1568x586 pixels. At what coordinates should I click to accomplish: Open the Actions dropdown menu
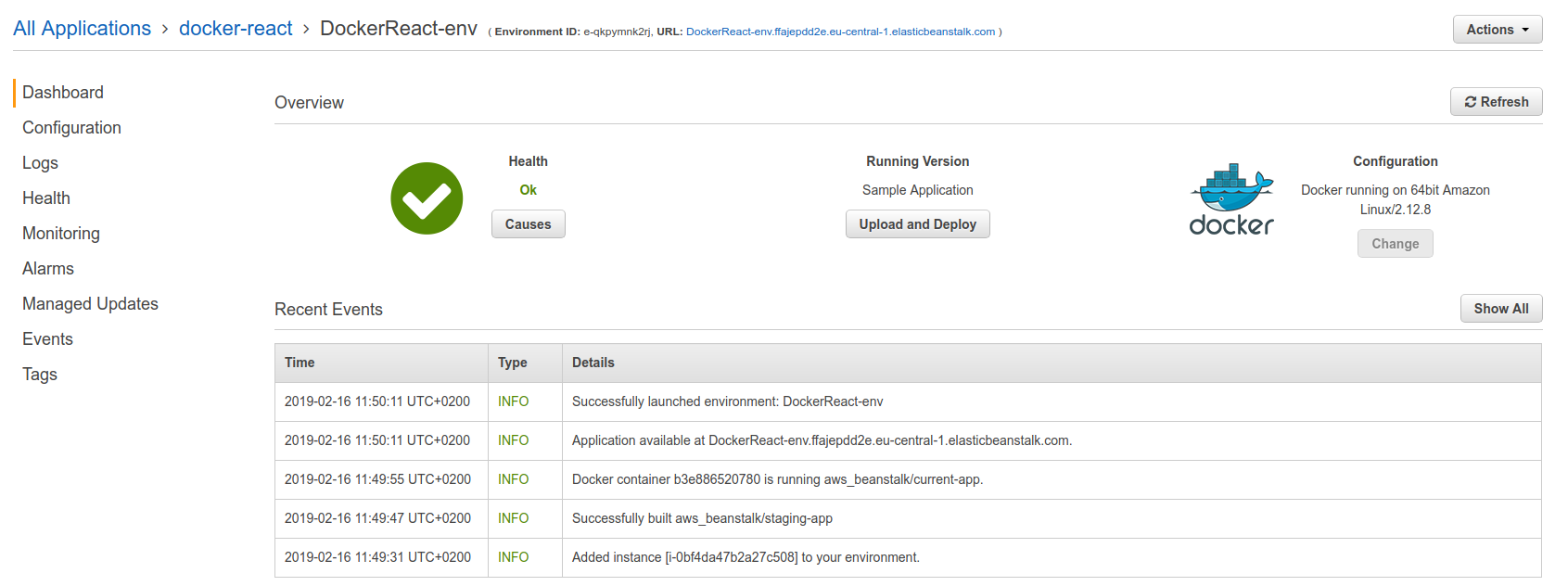coord(1497,30)
